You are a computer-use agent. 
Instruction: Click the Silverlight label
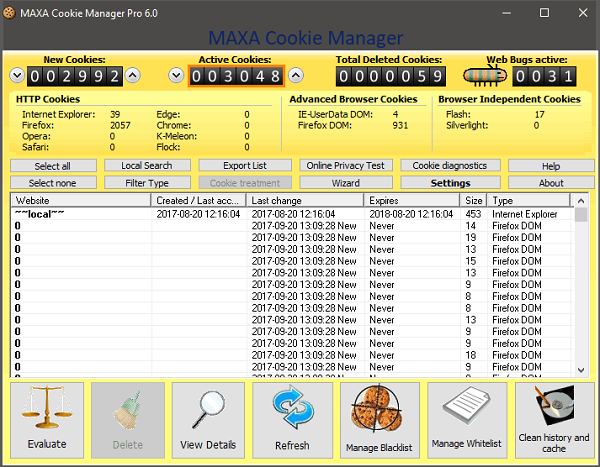coord(467,125)
